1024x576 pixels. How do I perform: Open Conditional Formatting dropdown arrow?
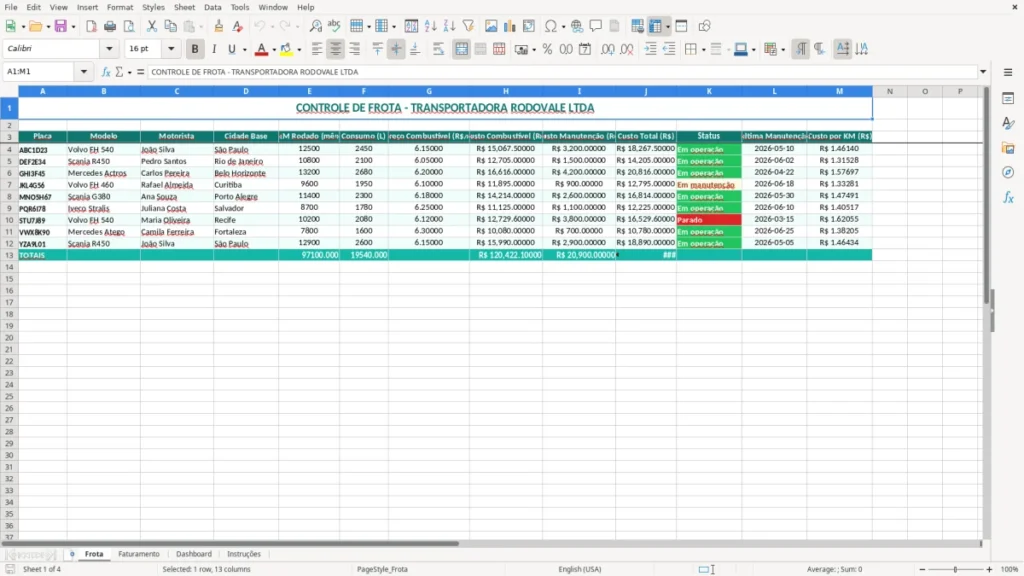click(783, 50)
